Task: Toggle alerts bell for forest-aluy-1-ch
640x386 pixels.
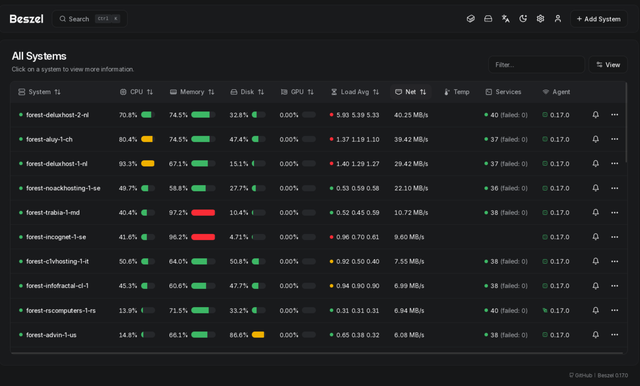Action: click(x=596, y=139)
